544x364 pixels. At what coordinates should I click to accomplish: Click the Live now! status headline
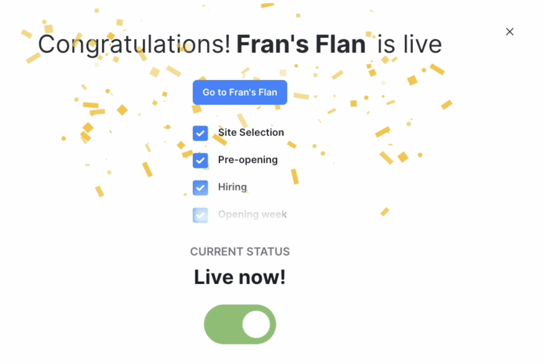[x=240, y=277]
